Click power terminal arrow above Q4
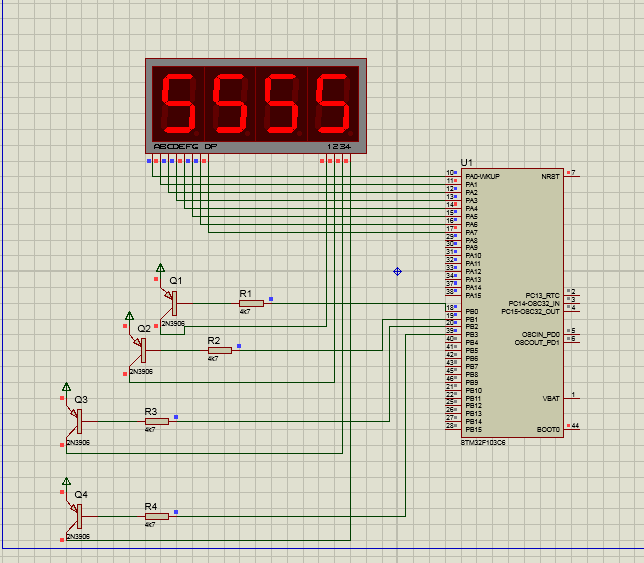Screen dimensions: 644x563 coord(66,482)
